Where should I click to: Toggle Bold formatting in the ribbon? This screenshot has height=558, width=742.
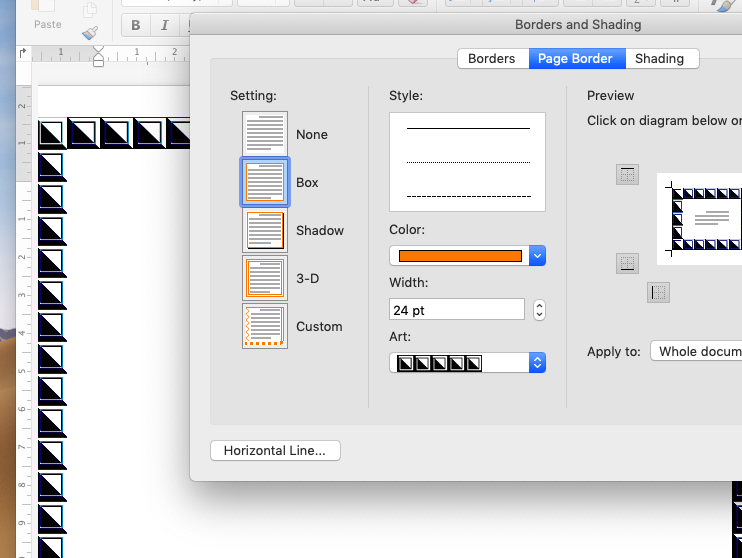[x=136, y=25]
